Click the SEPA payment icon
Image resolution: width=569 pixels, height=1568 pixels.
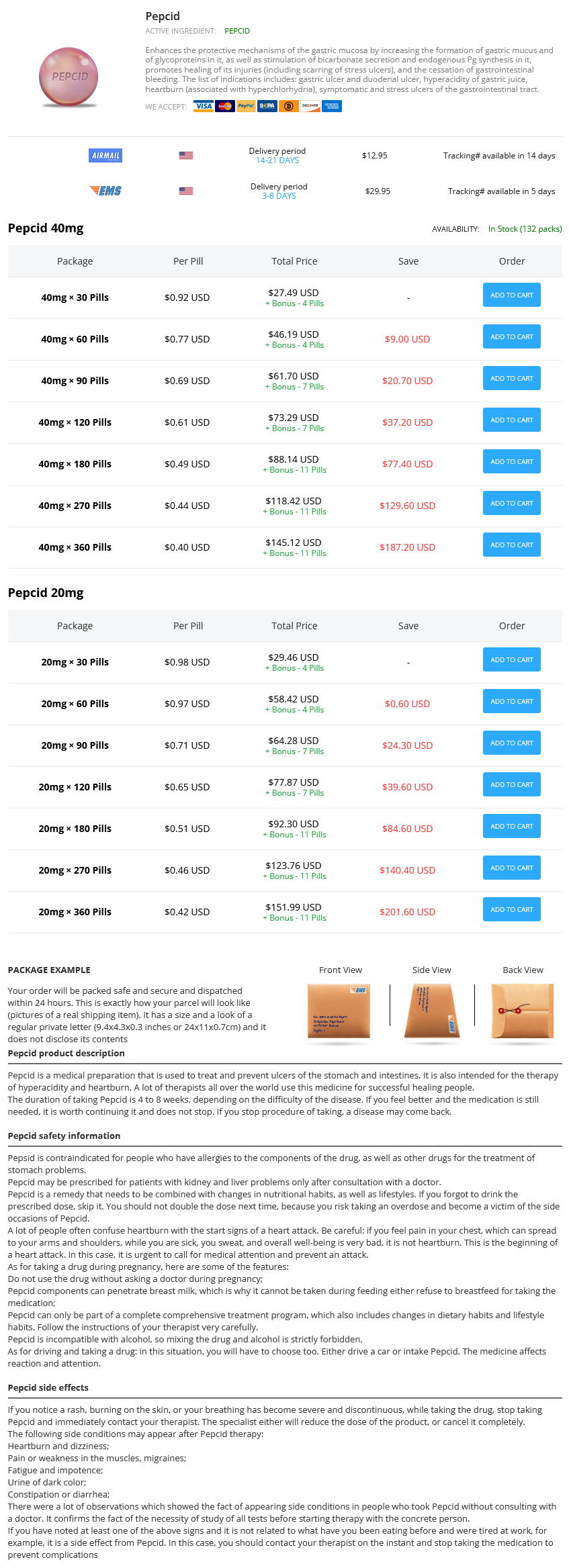pos(267,106)
